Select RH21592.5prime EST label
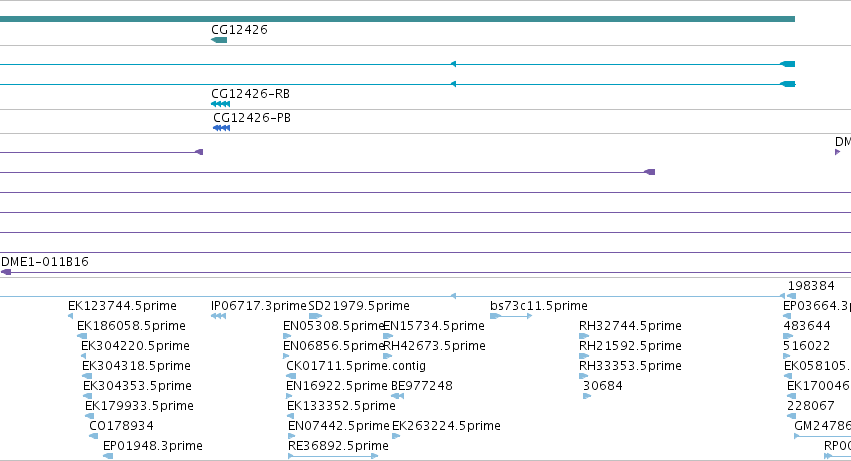This screenshot has width=851, height=461. pyautogui.click(x=630, y=346)
